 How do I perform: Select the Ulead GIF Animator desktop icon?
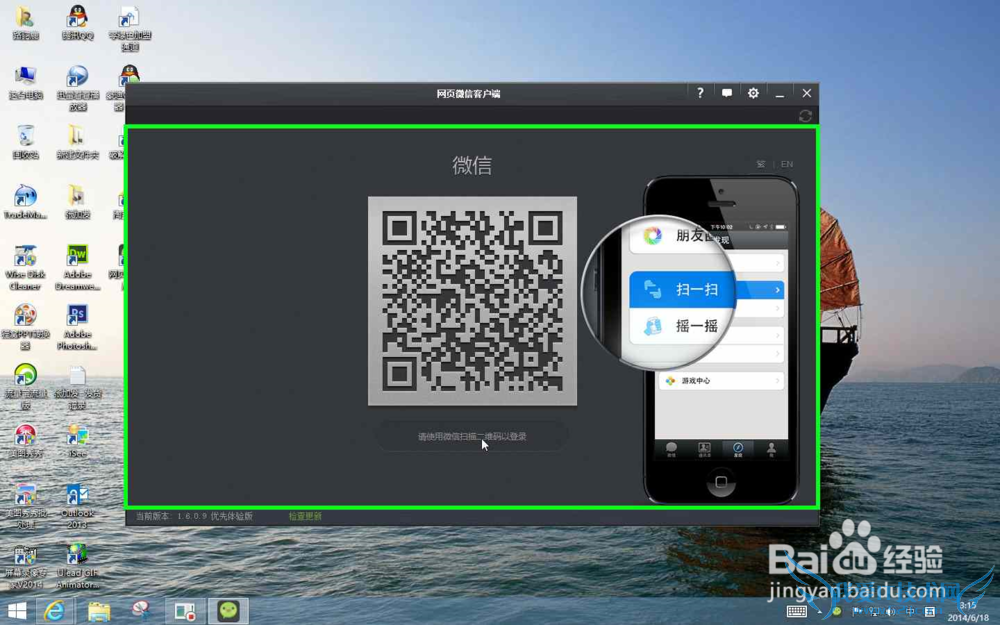(77, 565)
